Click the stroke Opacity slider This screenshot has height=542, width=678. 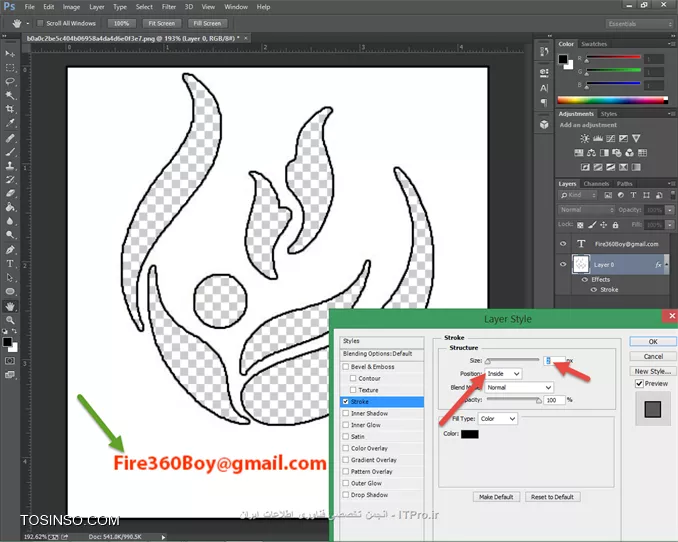[x=514, y=400]
